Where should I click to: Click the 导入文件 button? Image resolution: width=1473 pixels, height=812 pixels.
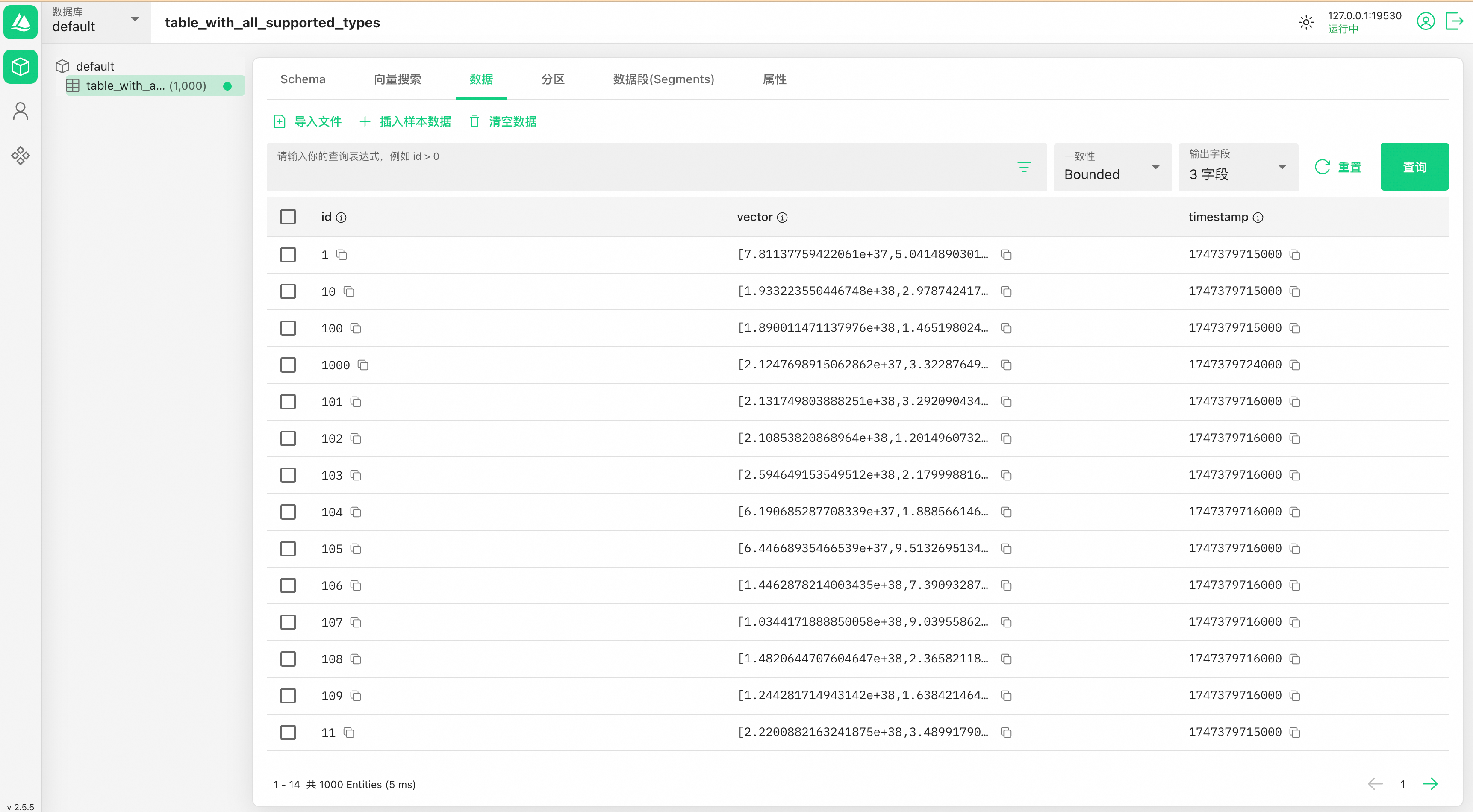tap(308, 122)
